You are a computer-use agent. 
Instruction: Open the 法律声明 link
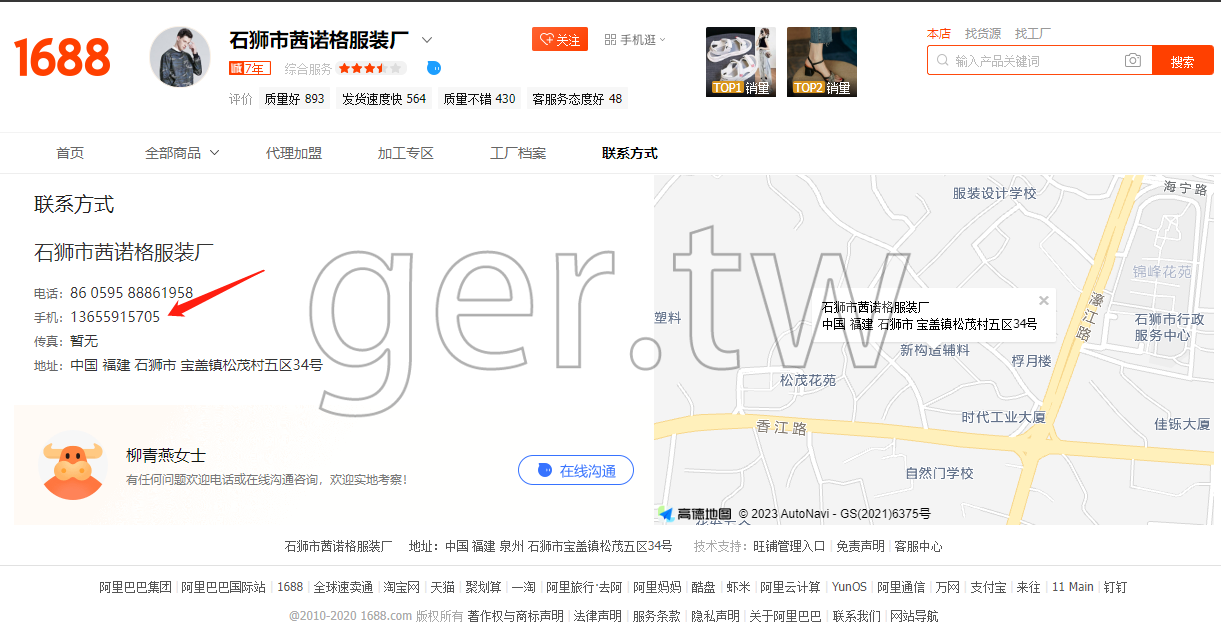598,616
